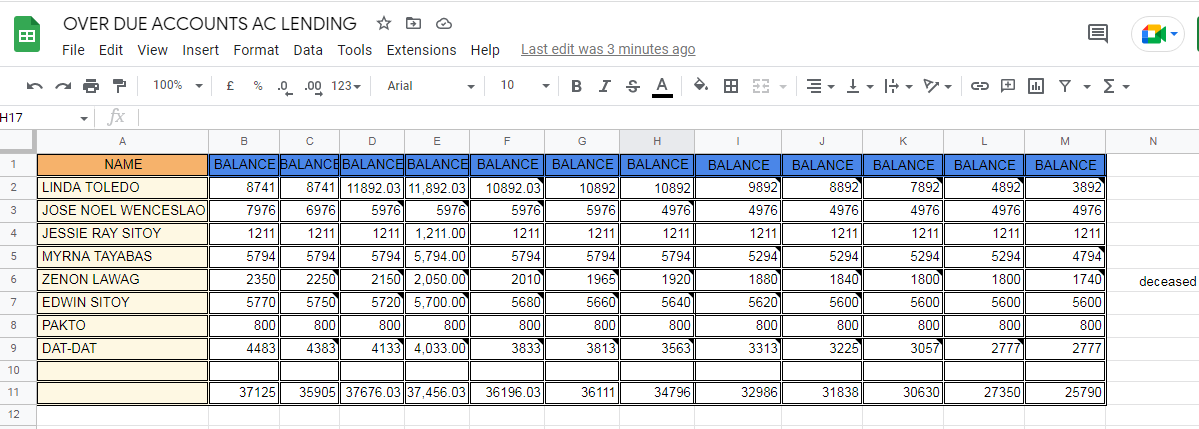Viewport: 1199px width, 429px height.
Task: Open the text color picker
Action: click(662, 86)
